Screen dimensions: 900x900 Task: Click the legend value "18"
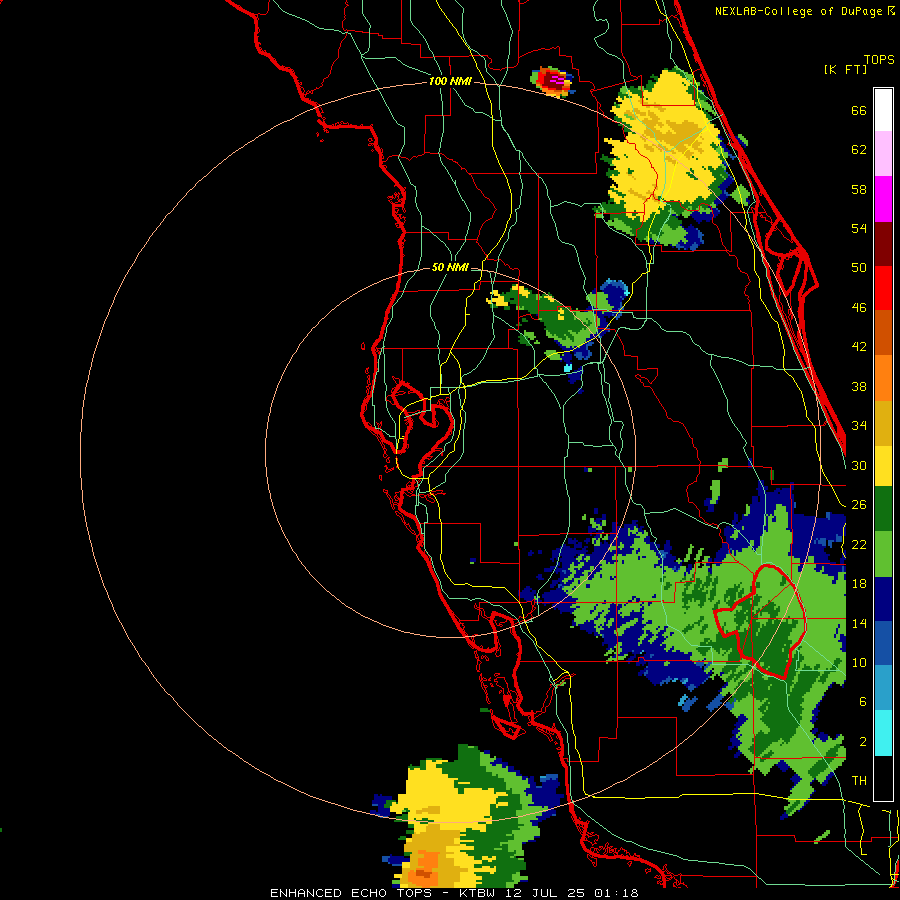pyautogui.click(x=859, y=584)
